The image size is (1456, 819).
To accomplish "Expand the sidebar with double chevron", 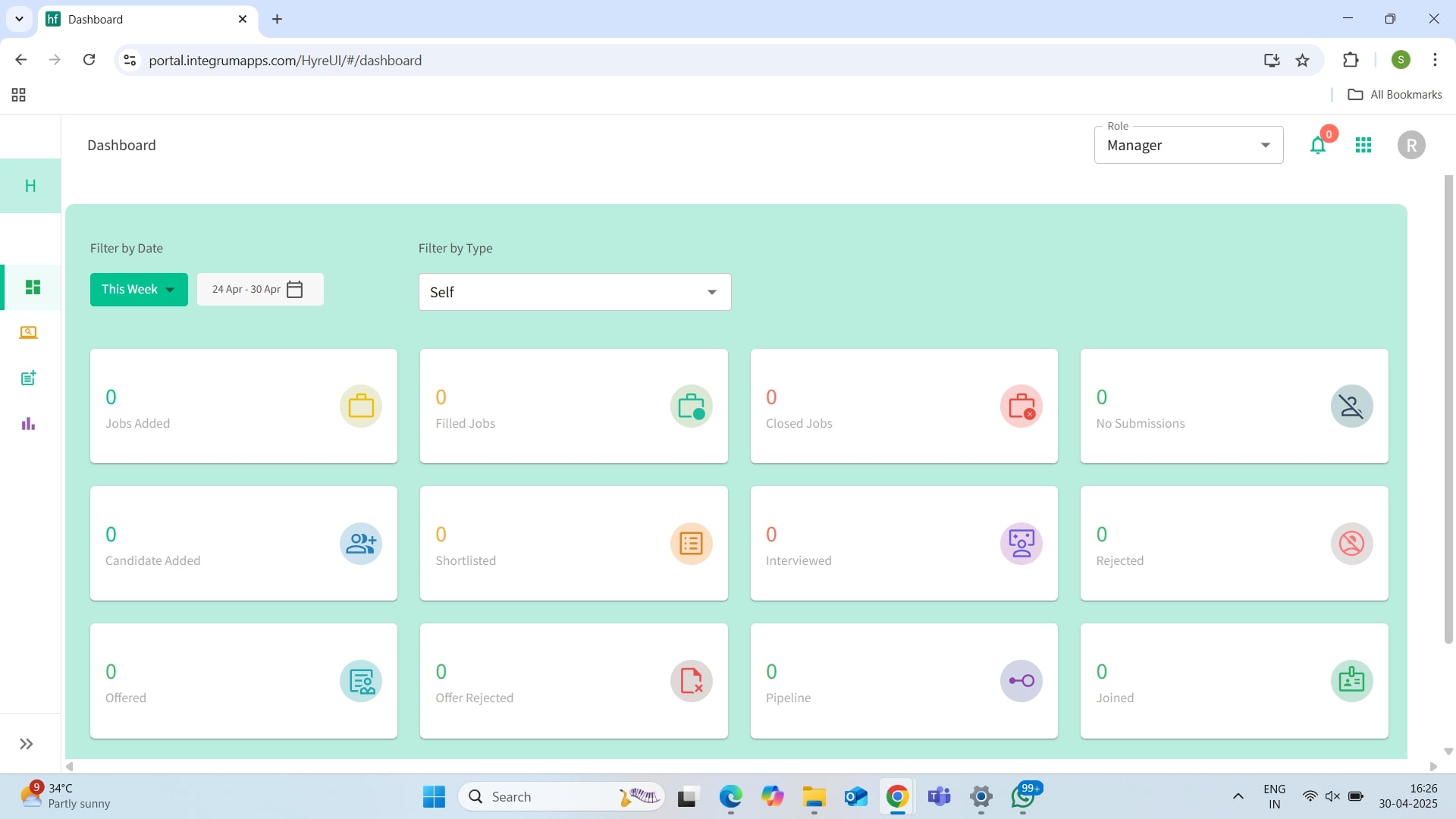I will coord(27,744).
